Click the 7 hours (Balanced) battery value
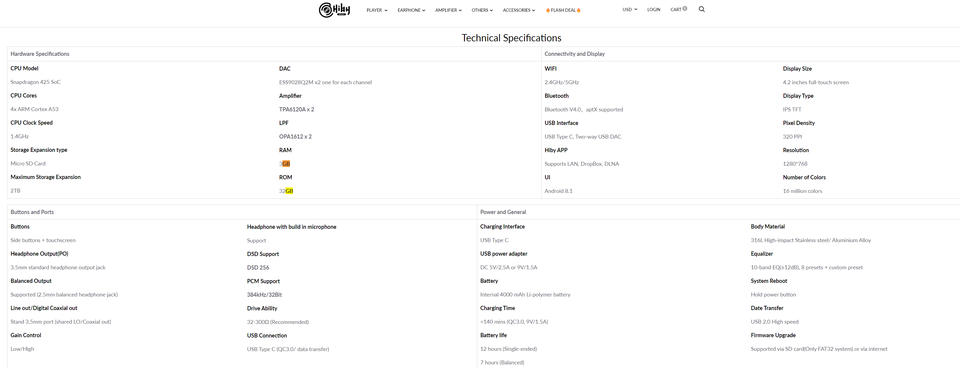960x368 pixels. tap(502, 362)
